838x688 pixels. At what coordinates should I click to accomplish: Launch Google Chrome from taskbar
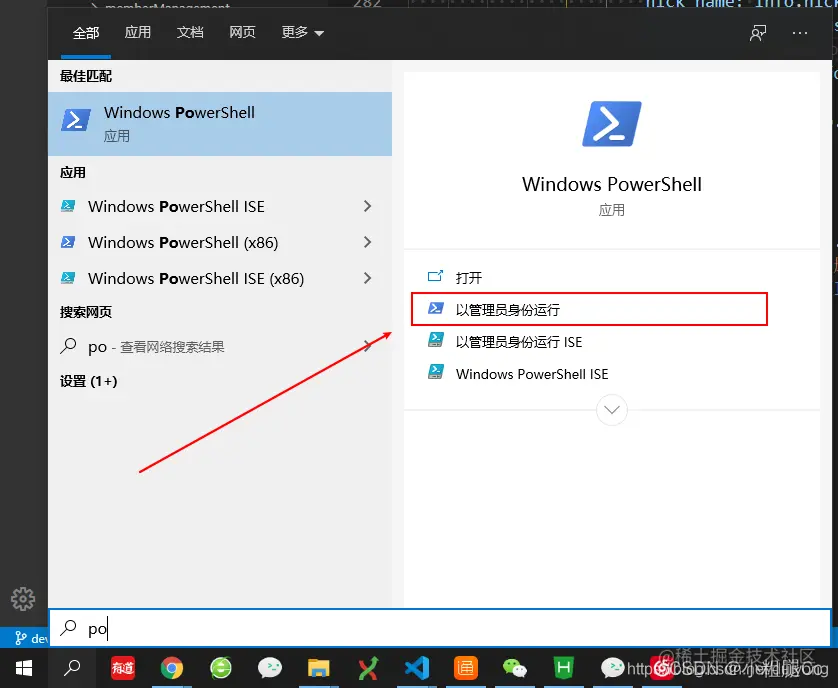[172, 668]
